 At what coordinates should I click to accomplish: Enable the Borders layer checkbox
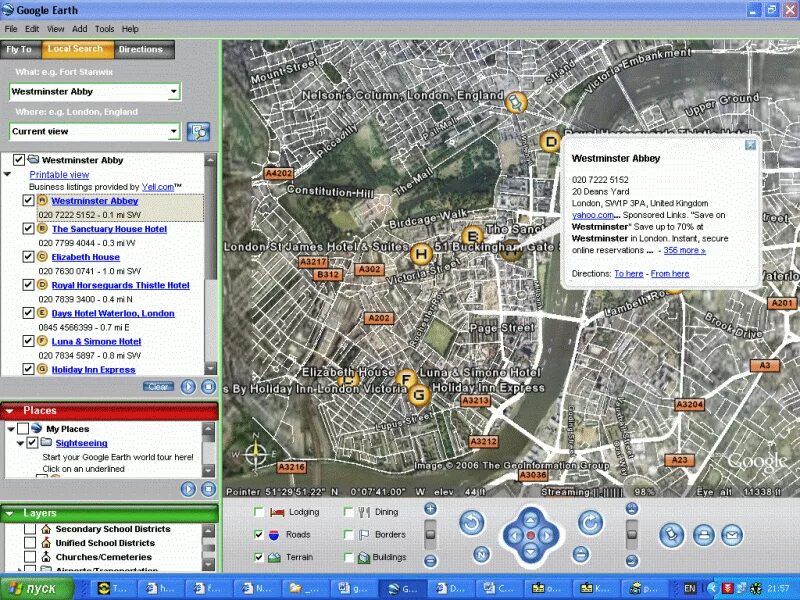348,534
